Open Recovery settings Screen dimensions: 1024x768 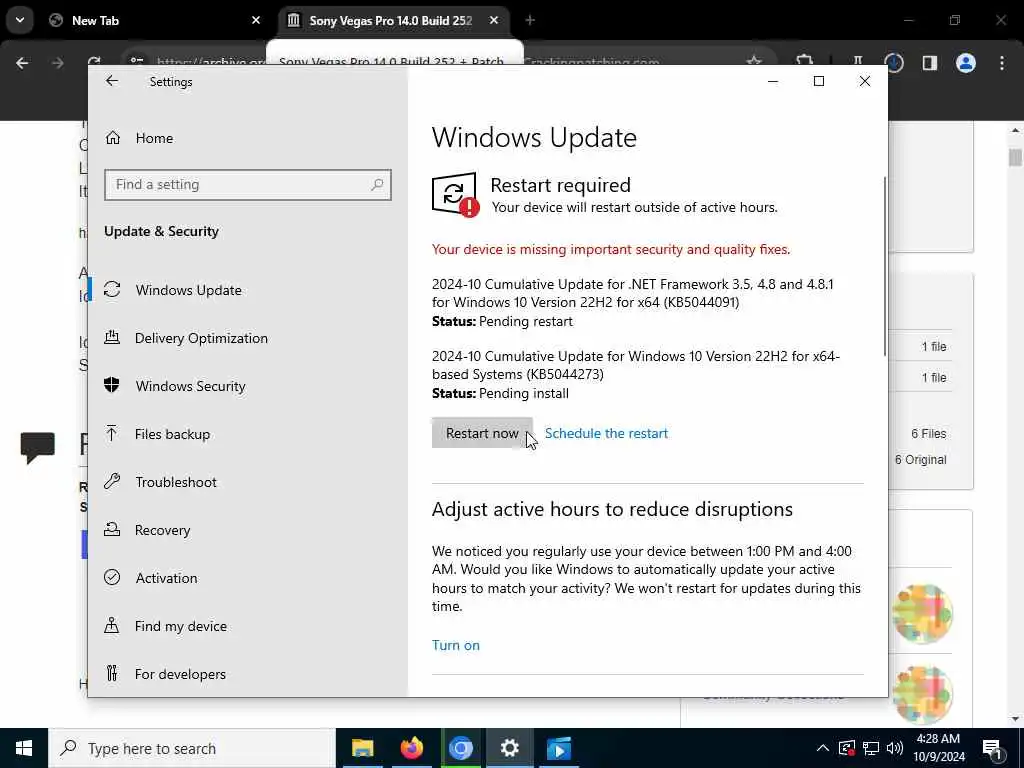coord(163,530)
